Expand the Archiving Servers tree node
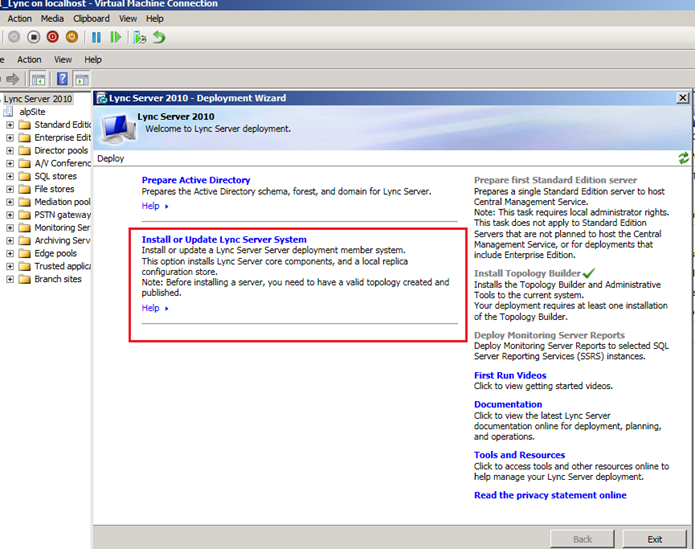 point(10,241)
